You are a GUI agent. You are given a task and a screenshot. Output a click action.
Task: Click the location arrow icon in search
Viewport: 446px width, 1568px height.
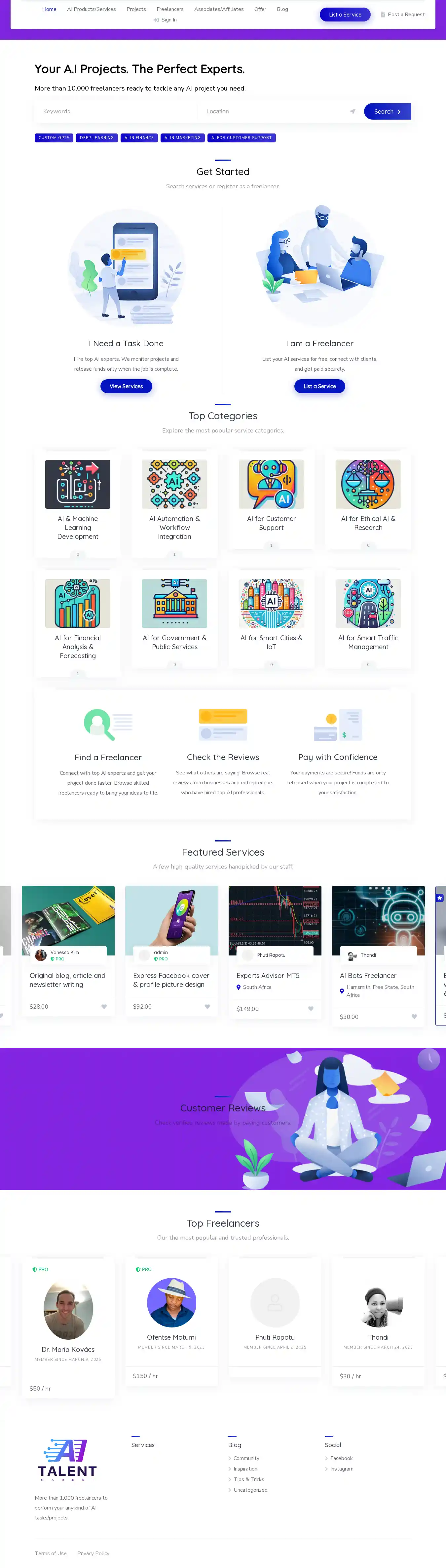[x=352, y=111]
